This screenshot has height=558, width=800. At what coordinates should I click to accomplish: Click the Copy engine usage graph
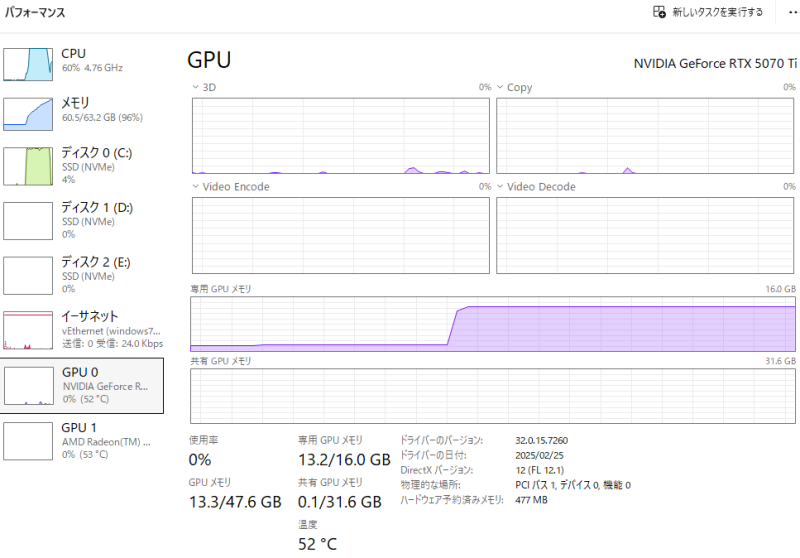point(645,136)
